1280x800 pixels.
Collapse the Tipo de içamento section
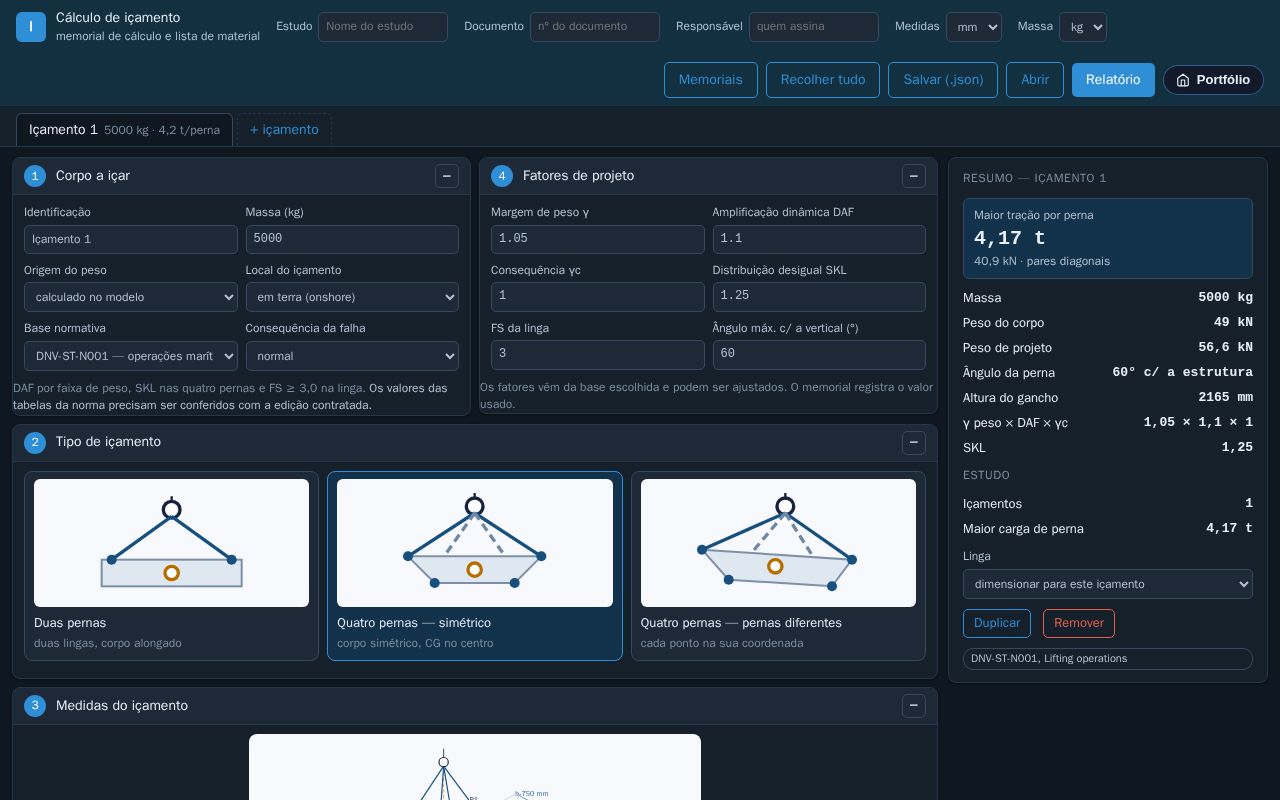[914, 442]
